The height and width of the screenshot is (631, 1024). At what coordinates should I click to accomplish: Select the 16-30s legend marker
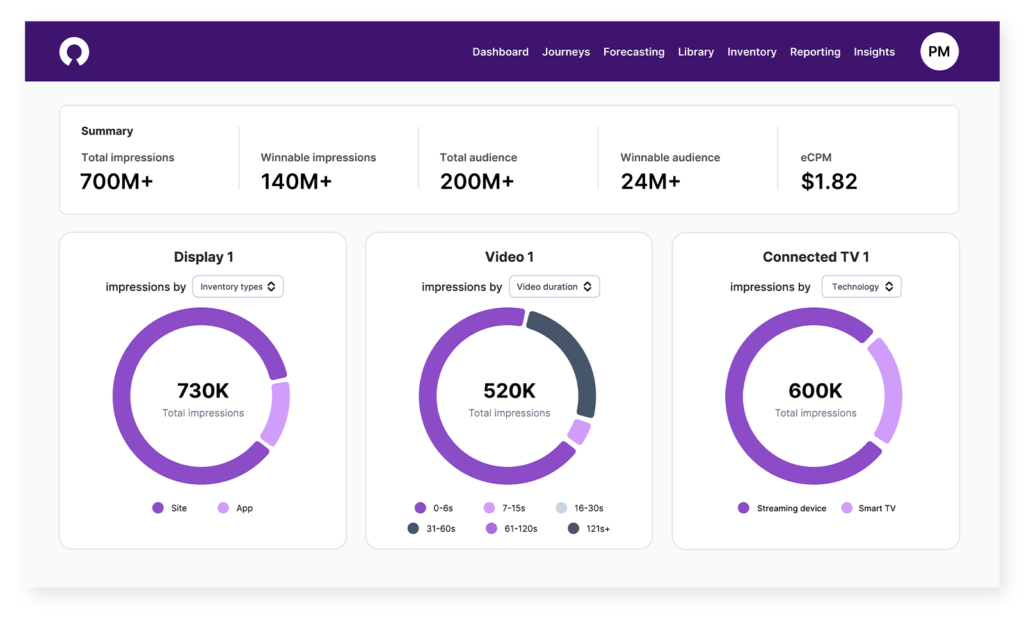561,508
